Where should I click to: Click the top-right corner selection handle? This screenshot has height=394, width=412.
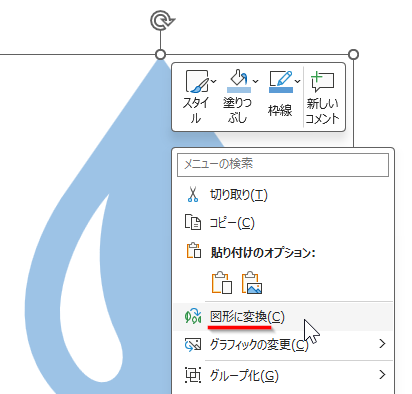click(353, 54)
